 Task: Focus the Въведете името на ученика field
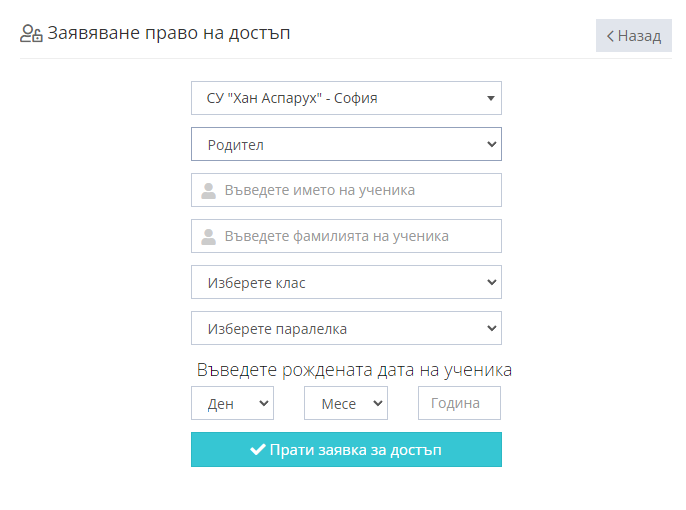click(x=346, y=190)
